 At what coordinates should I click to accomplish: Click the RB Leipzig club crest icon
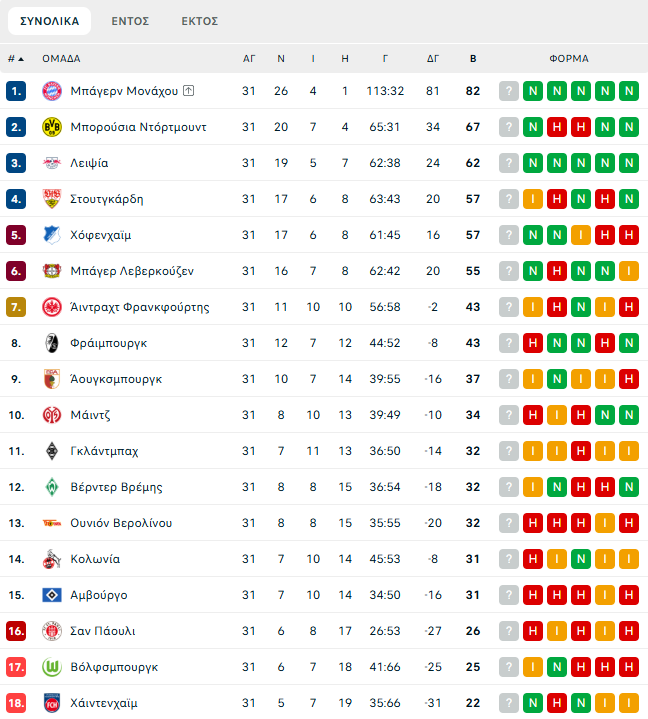point(52,163)
